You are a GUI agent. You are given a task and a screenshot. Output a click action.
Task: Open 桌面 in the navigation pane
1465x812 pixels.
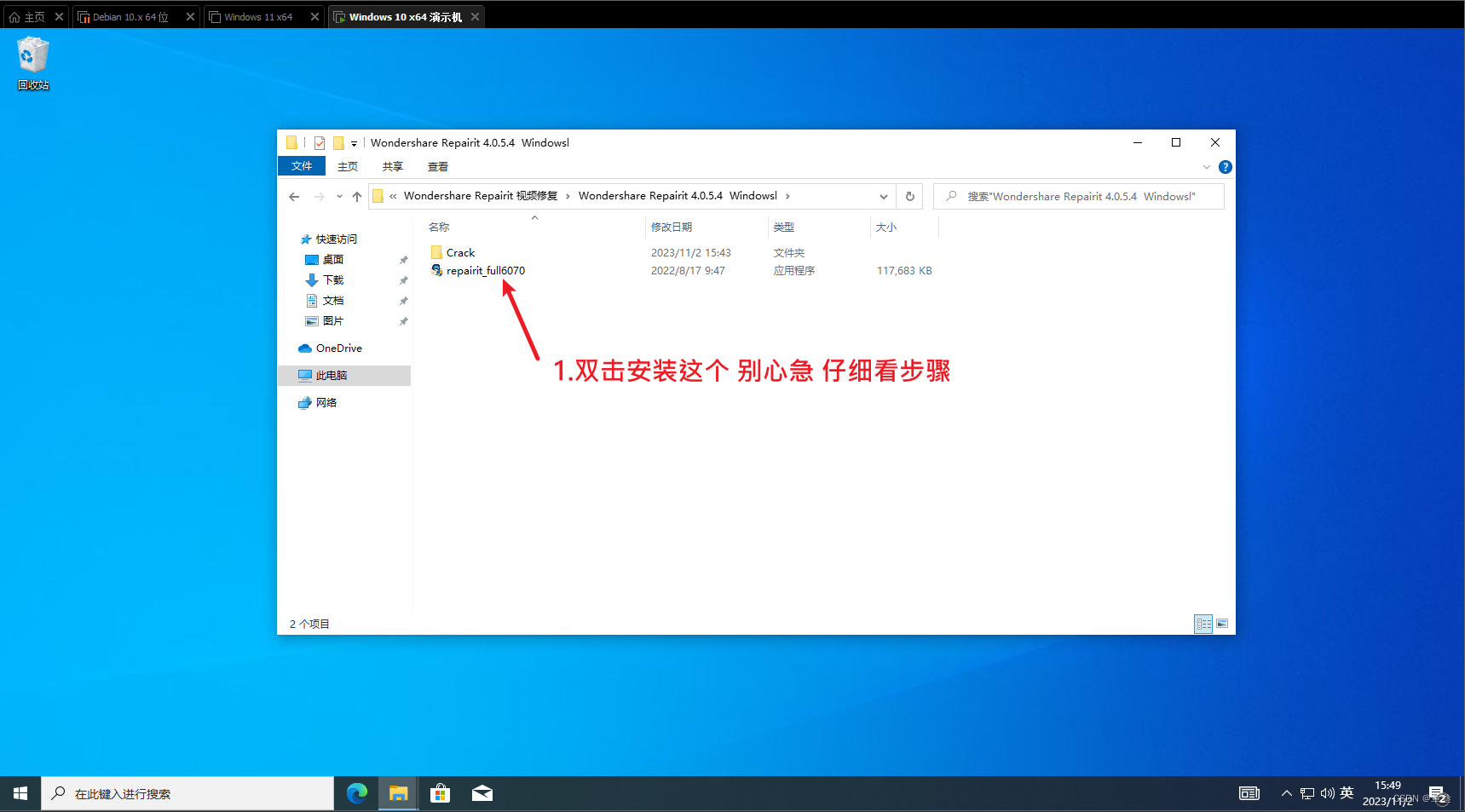[x=333, y=260]
